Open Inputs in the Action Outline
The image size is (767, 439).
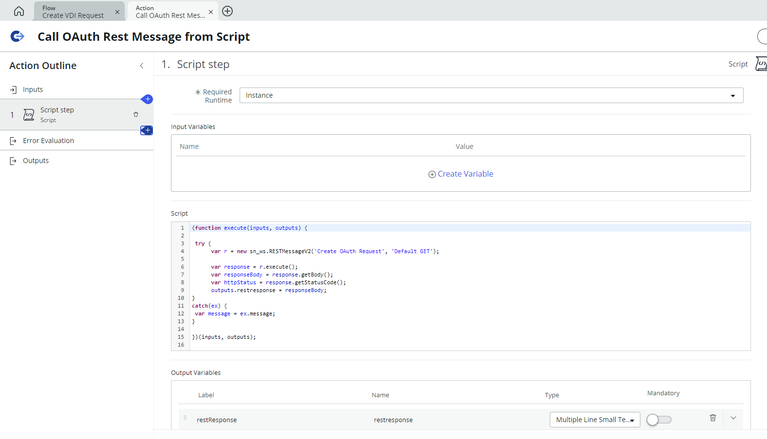pyautogui.click(x=32, y=90)
